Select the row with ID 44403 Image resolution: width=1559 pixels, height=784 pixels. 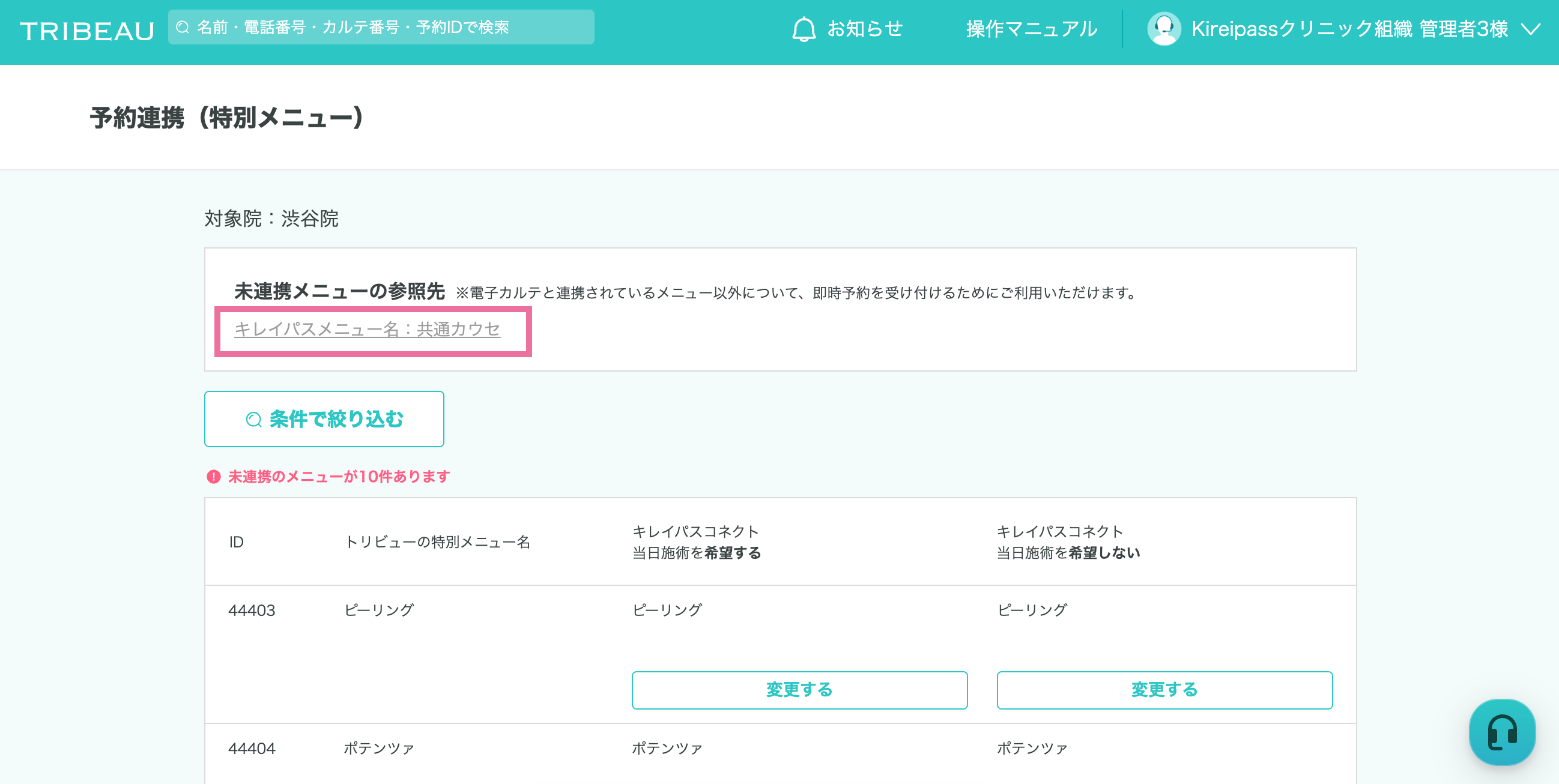780,654
